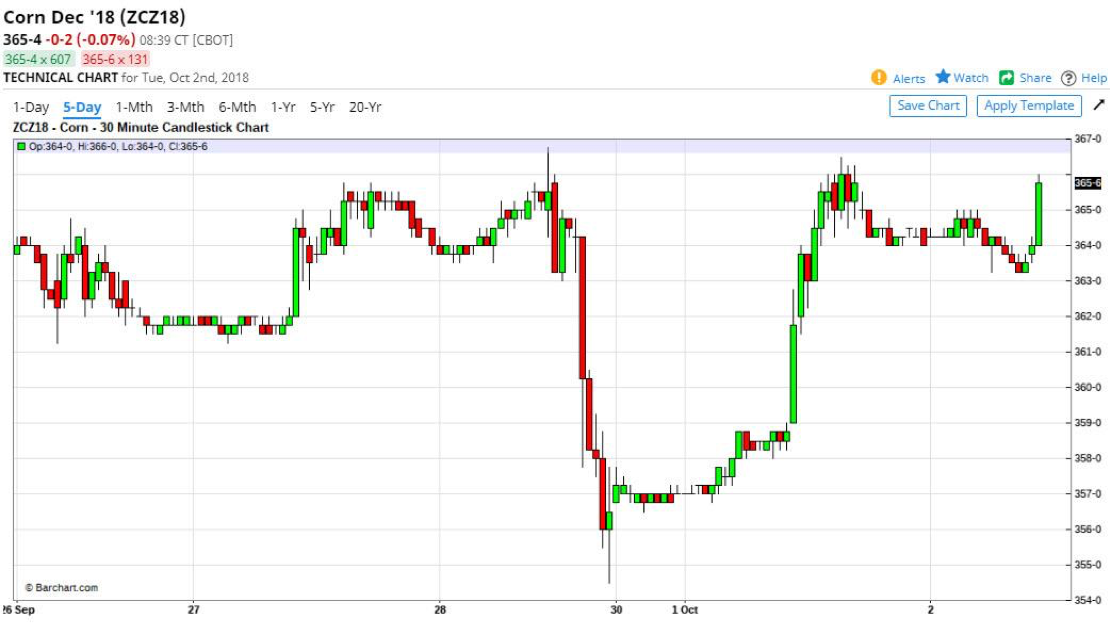Click the current price marker 365-6
The image size is (1110, 633).
(x=1087, y=183)
